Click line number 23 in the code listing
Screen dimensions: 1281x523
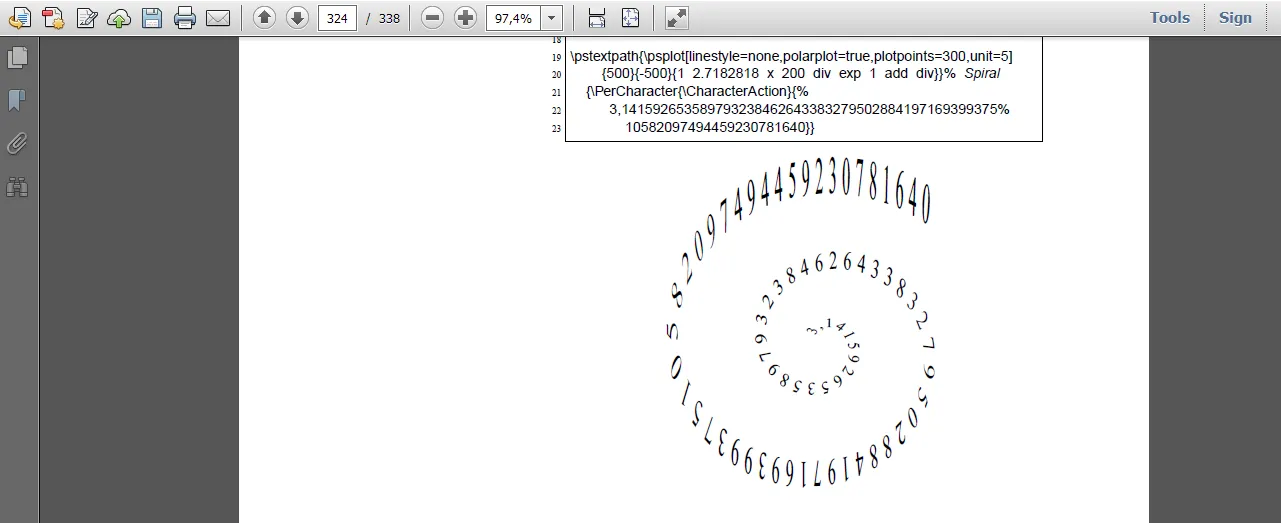click(x=557, y=128)
